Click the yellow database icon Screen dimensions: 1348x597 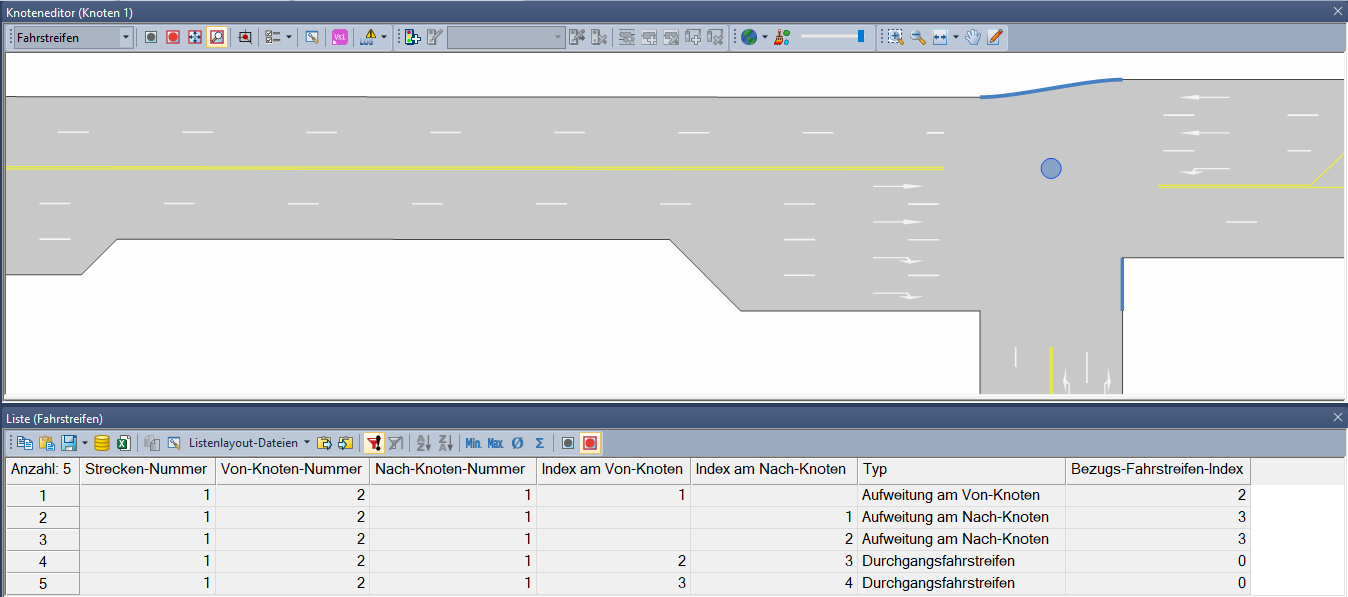102,443
